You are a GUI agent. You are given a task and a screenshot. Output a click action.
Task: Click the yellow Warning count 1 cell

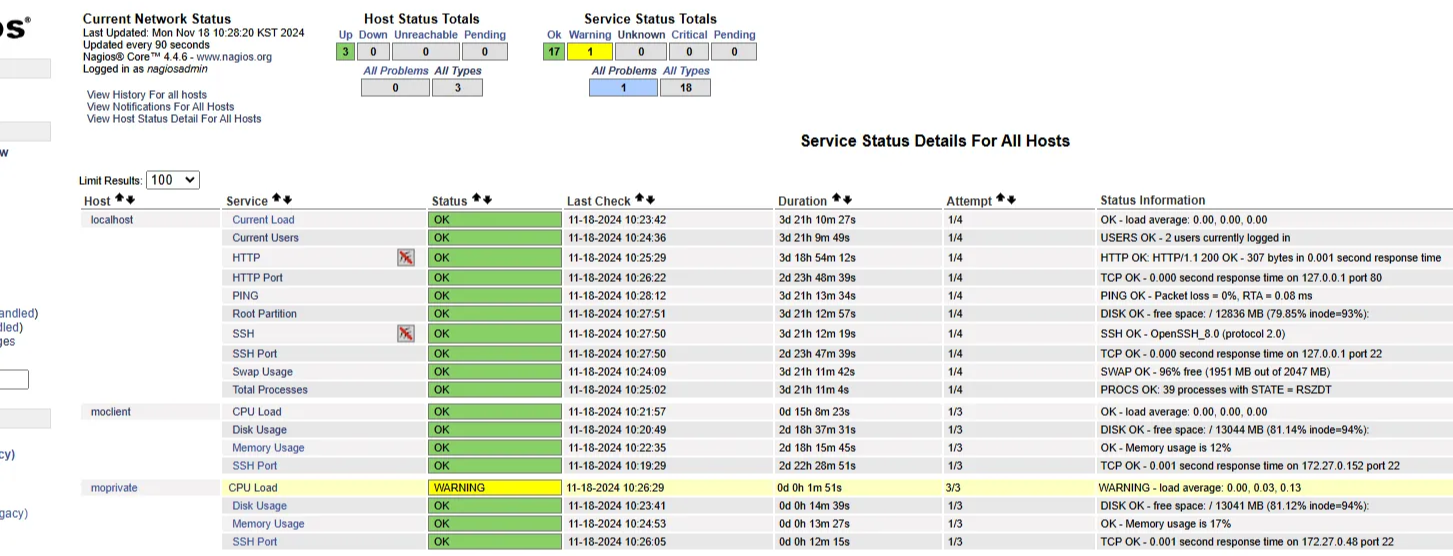(x=590, y=52)
